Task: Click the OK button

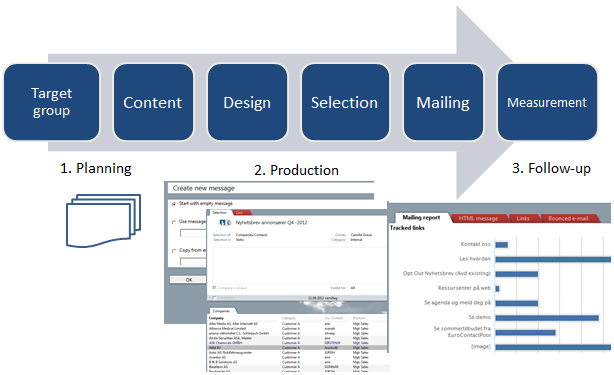Action: [188, 279]
